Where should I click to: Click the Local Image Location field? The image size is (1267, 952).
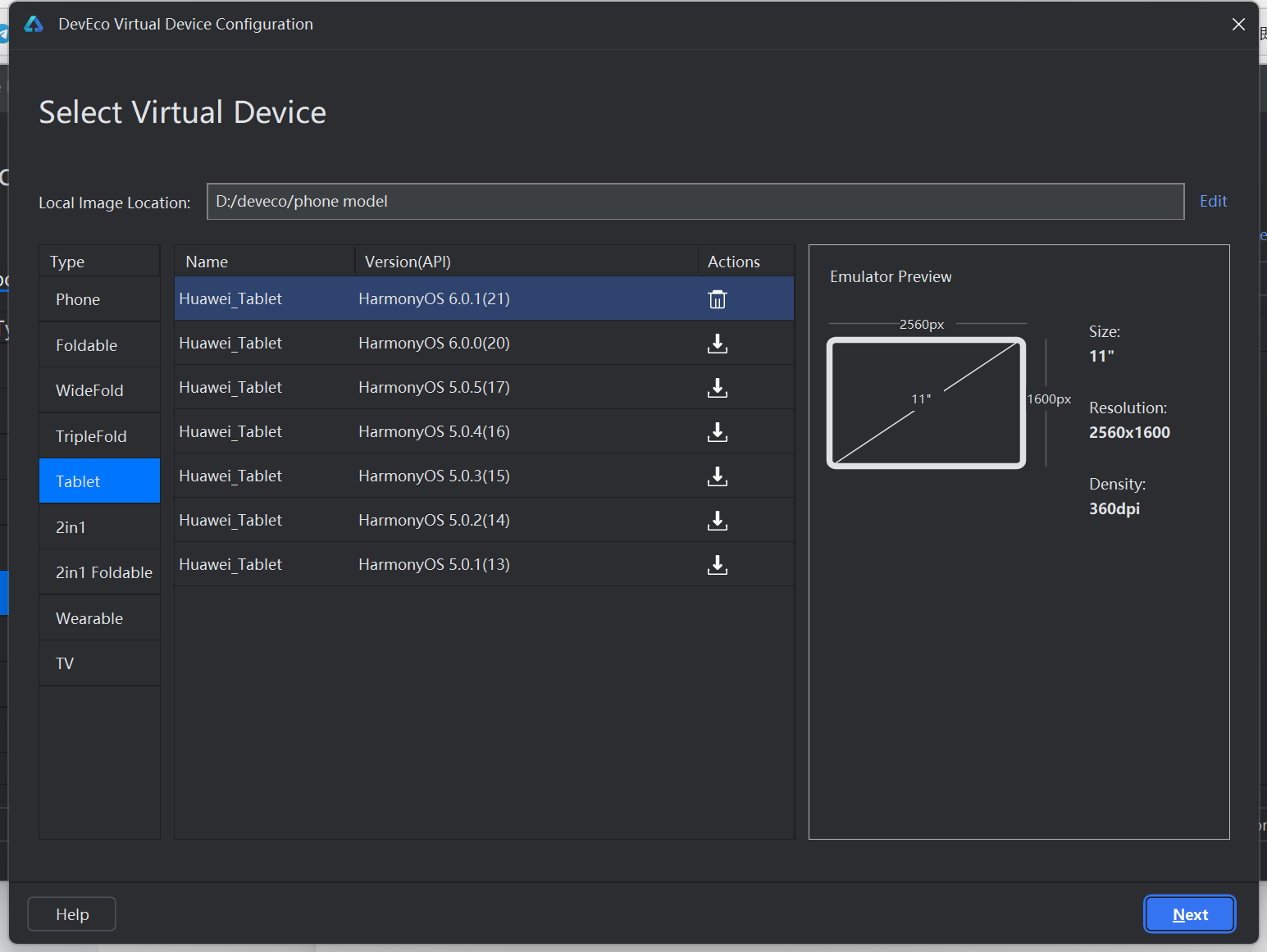(x=695, y=202)
